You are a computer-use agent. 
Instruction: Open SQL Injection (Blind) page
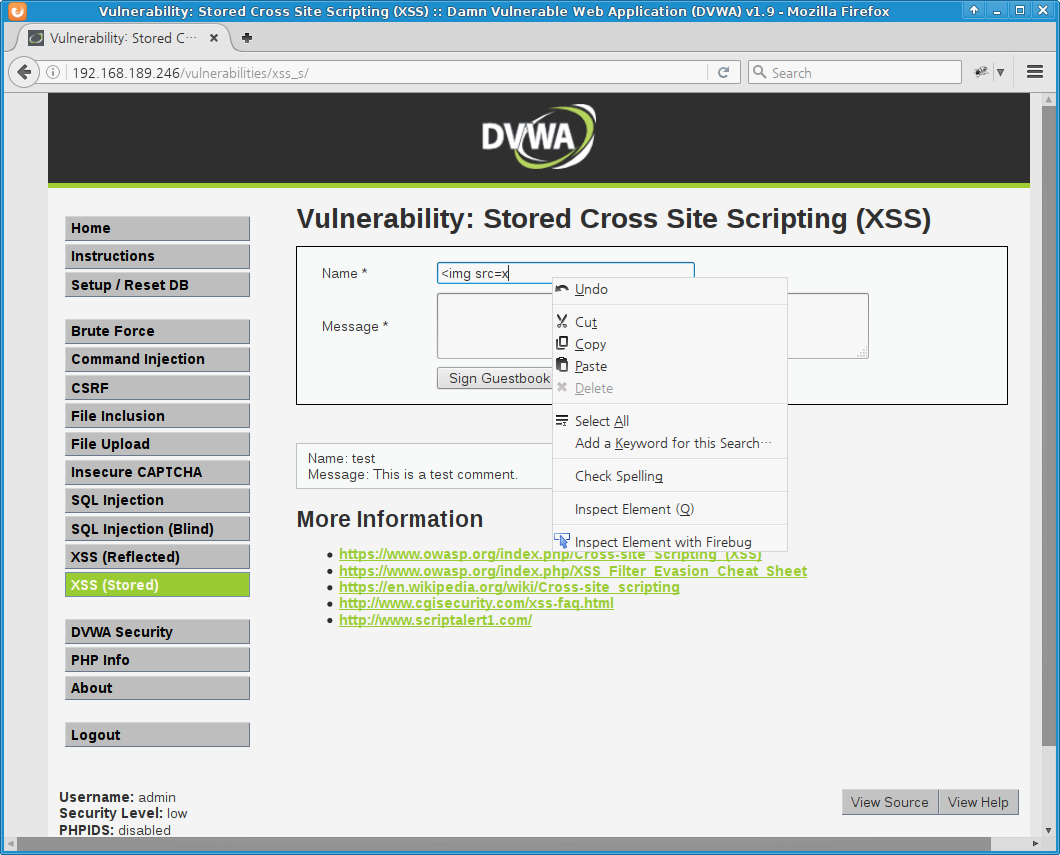tap(157, 529)
